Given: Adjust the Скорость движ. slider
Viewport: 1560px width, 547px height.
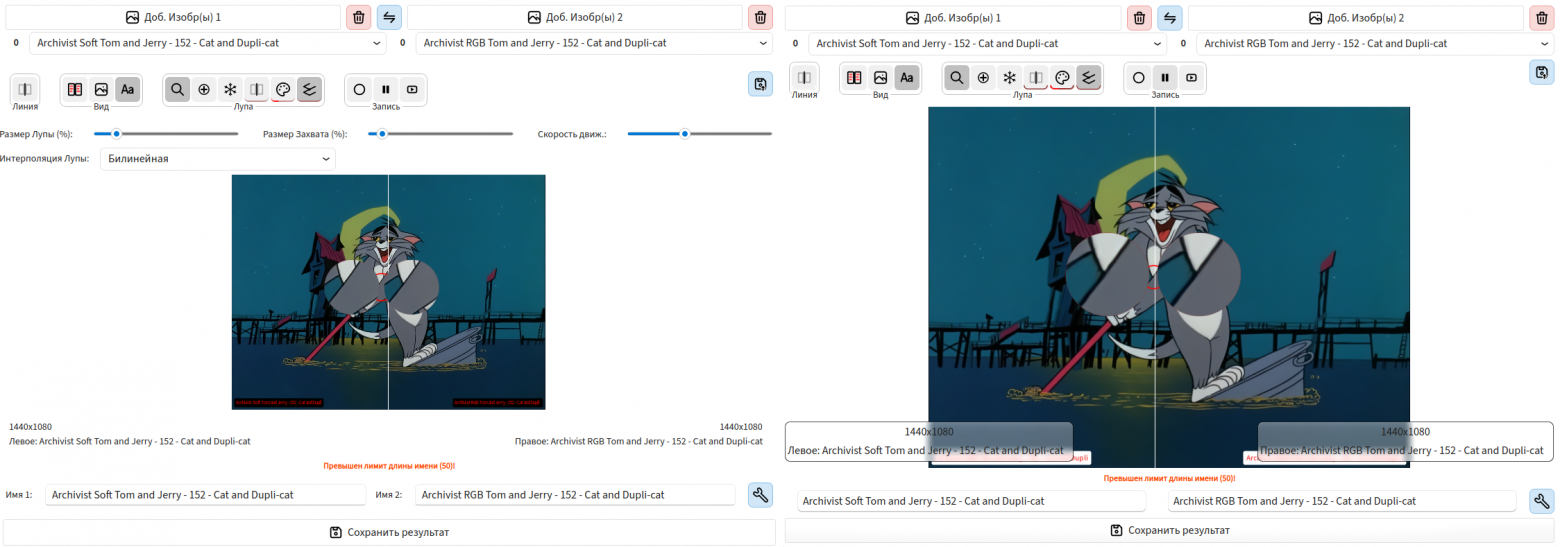Looking at the screenshot, I should [x=700, y=133].
